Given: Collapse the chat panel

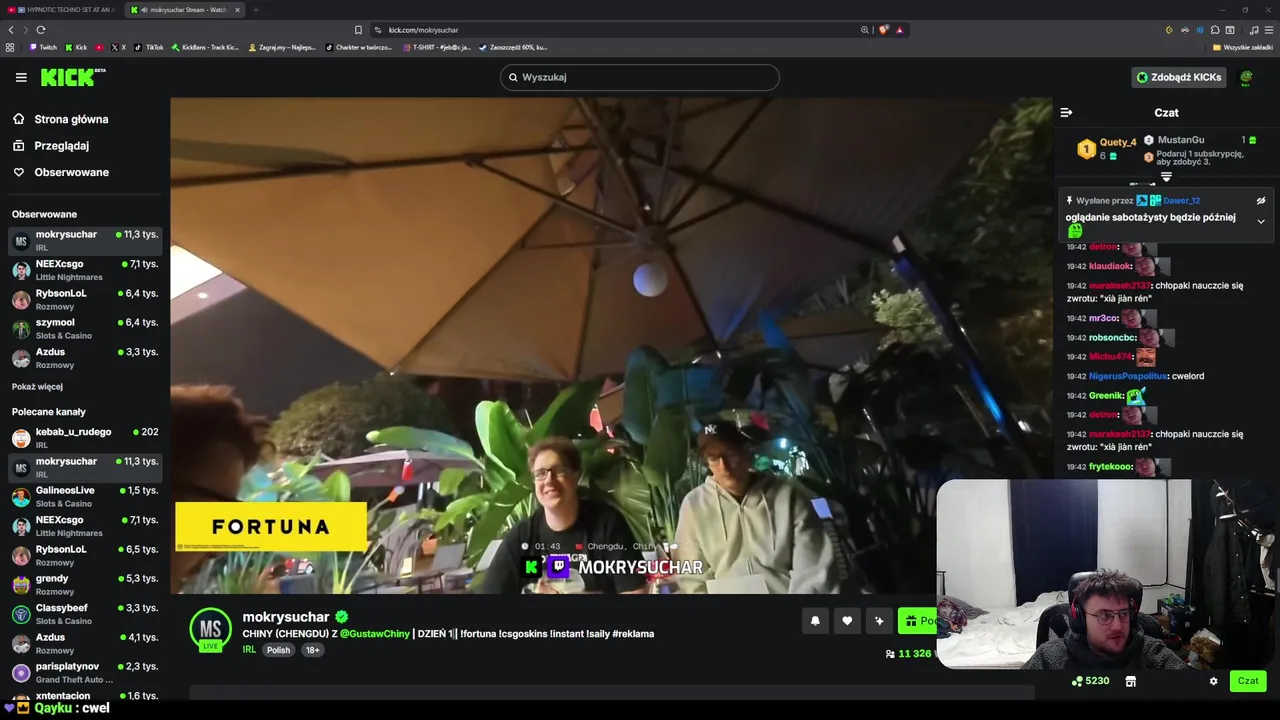Looking at the screenshot, I should tap(1066, 113).
